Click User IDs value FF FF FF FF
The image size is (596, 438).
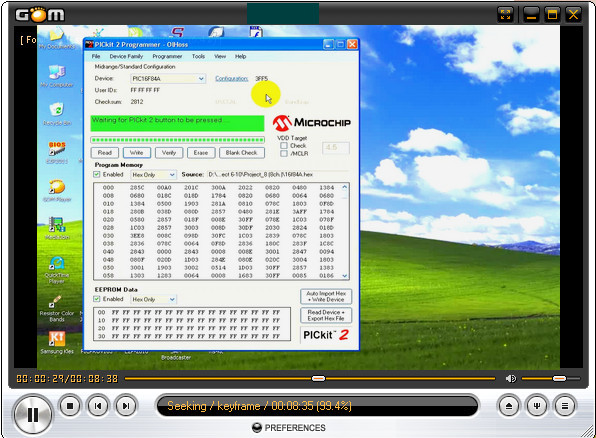(x=145, y=90)
